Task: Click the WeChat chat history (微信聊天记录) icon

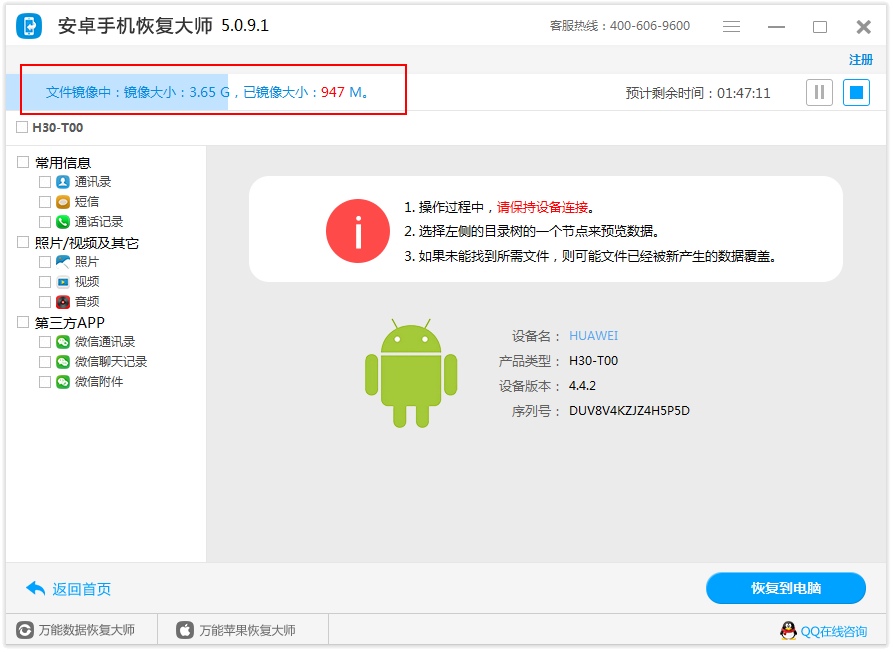Action: tap(63, 362)
